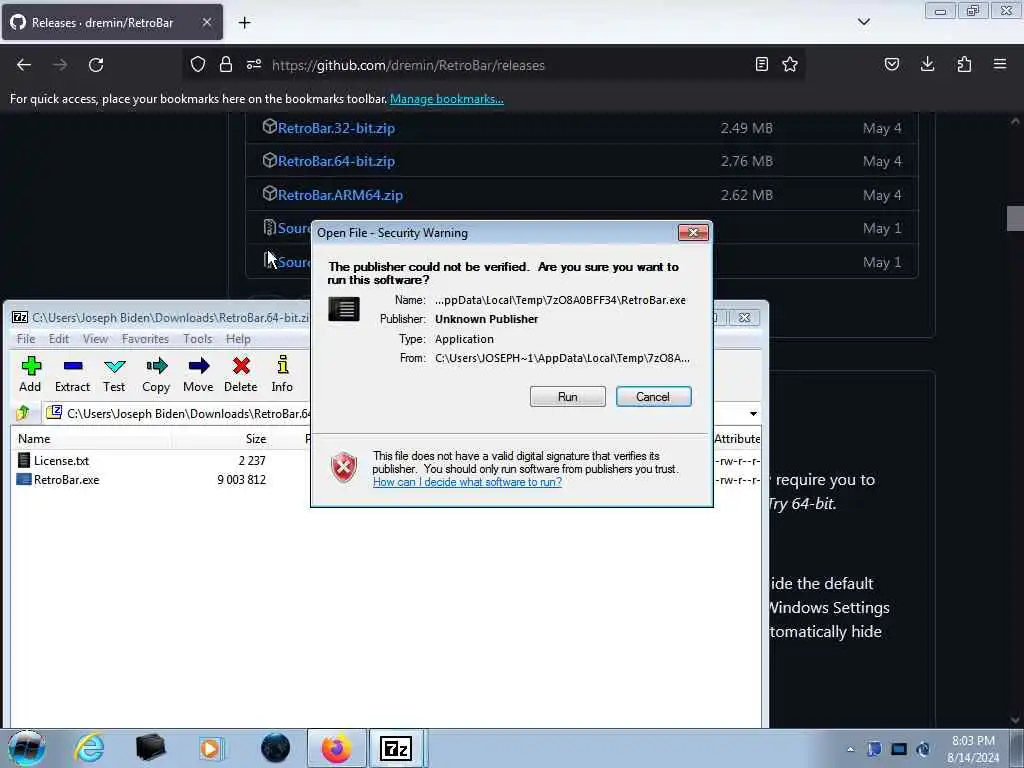Click the up-folder icon in 7-Zip
The image size is (1024, 768).
[x=24, y=413]
